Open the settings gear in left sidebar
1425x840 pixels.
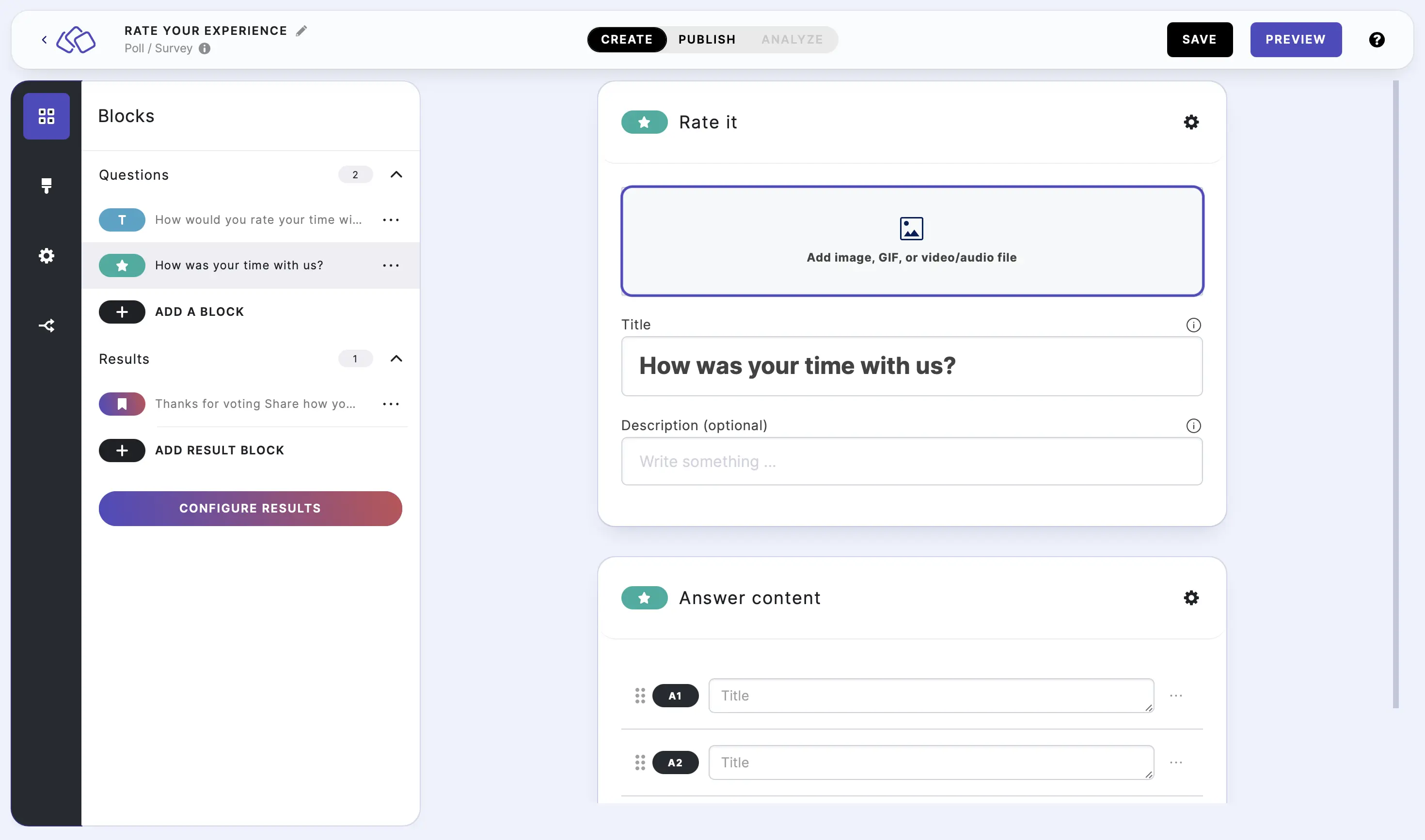47,256
